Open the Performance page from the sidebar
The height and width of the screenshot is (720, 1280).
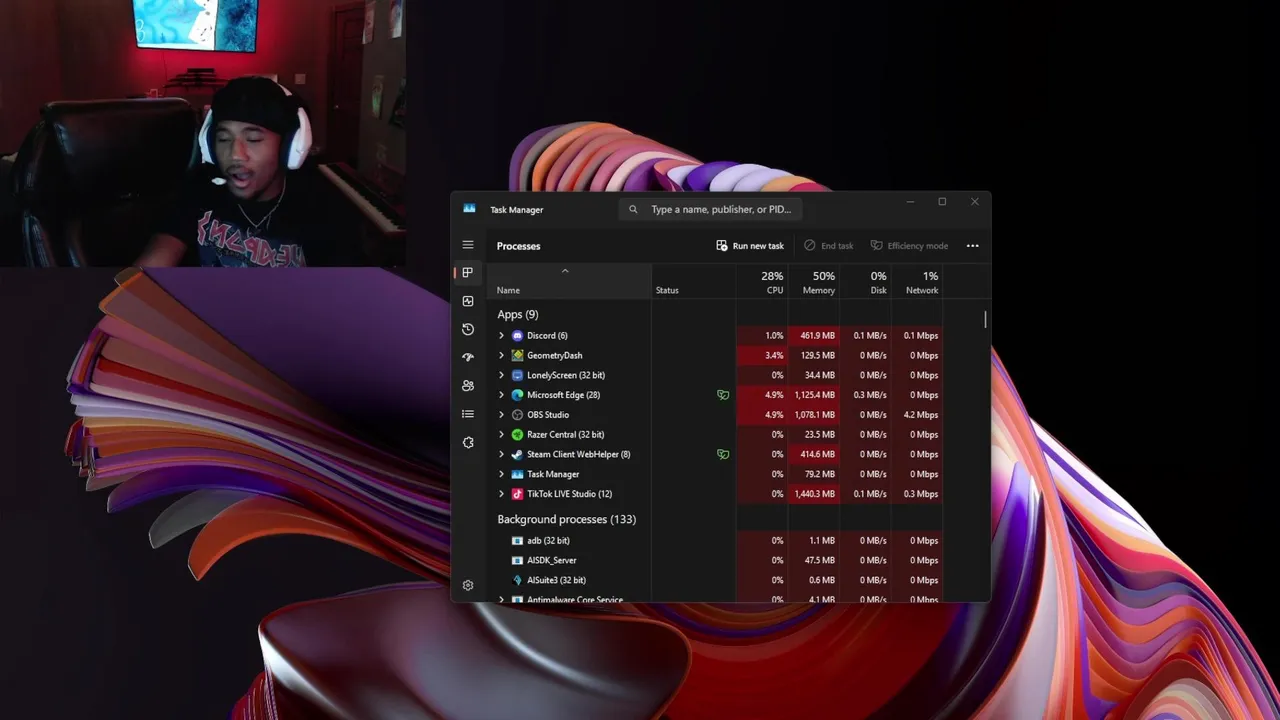467,301
